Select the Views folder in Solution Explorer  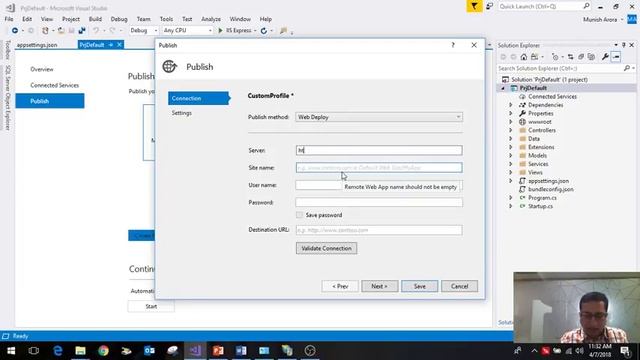coord(535,172)
